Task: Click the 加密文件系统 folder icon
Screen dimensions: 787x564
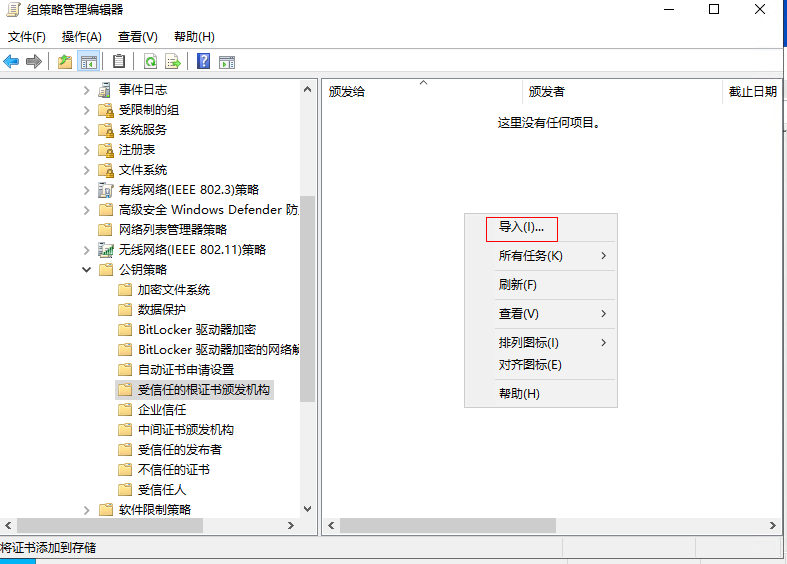Action: click(x=124, y=290)
